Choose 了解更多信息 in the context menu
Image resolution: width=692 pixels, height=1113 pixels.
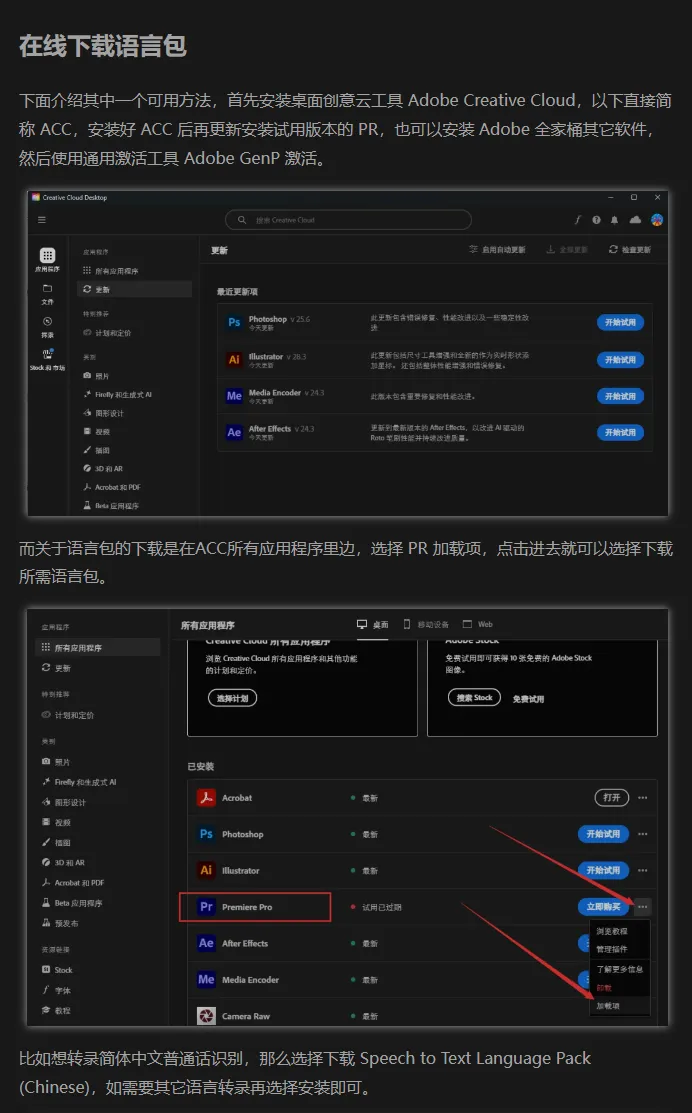point(620,970)
